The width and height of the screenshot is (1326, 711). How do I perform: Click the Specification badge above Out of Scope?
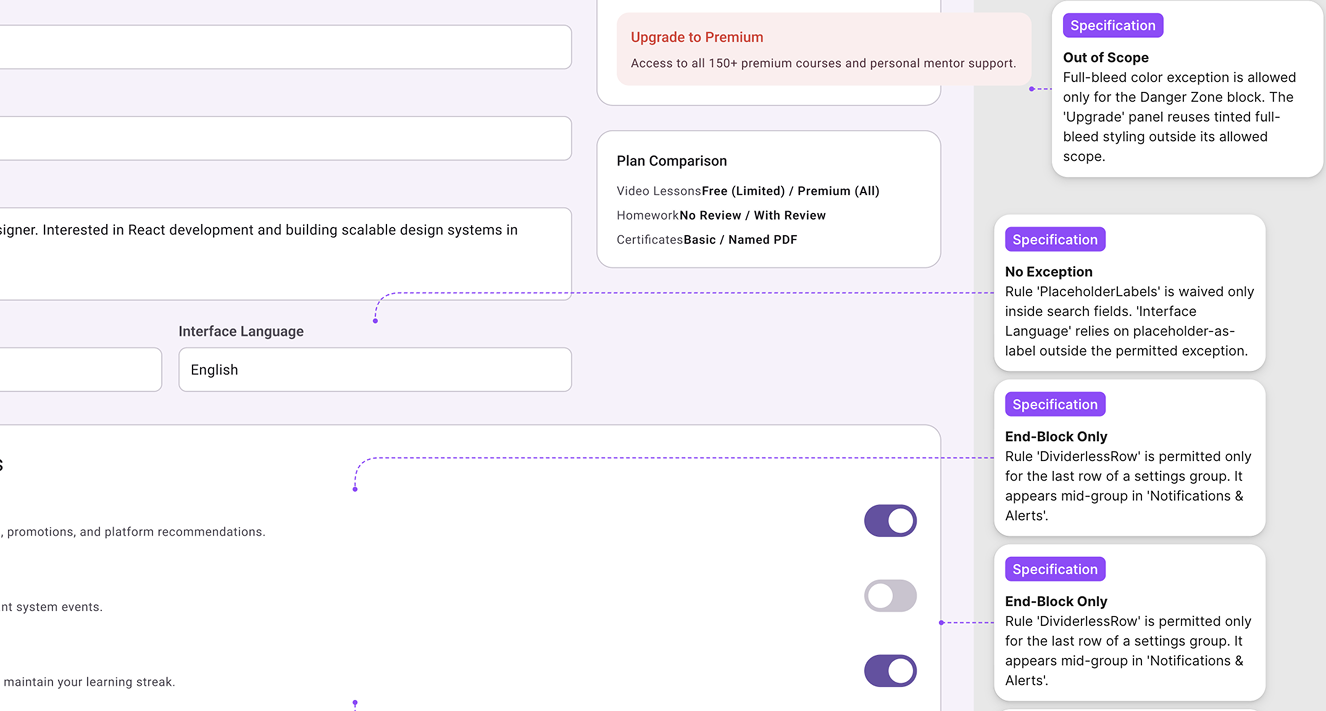tap(1113, 26)
